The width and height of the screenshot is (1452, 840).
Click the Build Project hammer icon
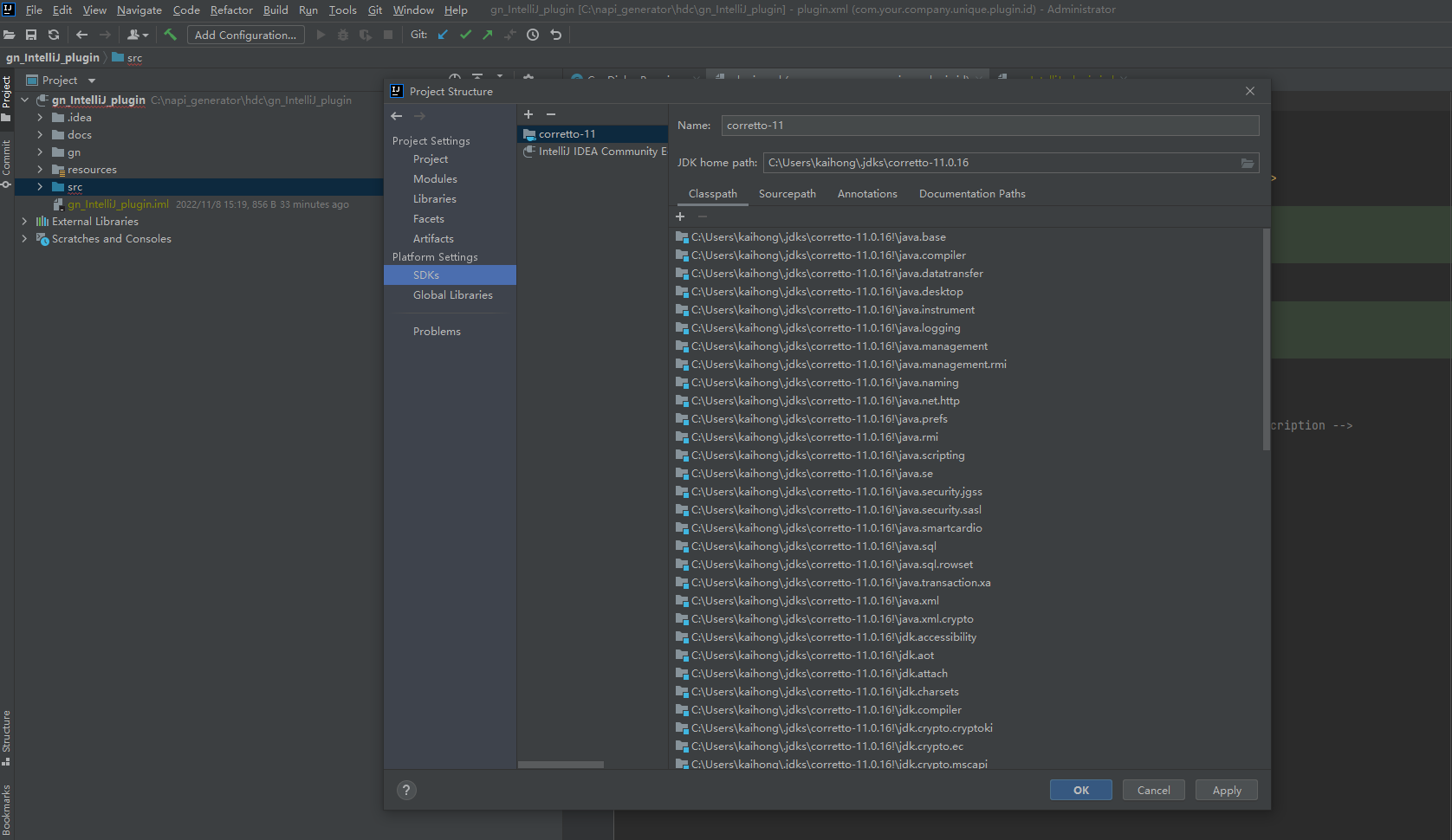pos(170,35)
